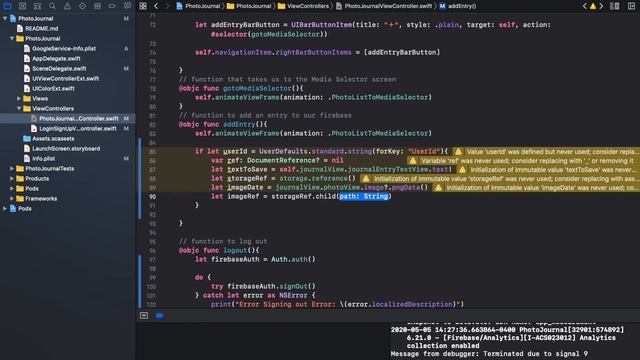Viewport: 640px width, 360px height.
Task: Click warning icon for 'userId' never used
Action: [x=458, y=152]
